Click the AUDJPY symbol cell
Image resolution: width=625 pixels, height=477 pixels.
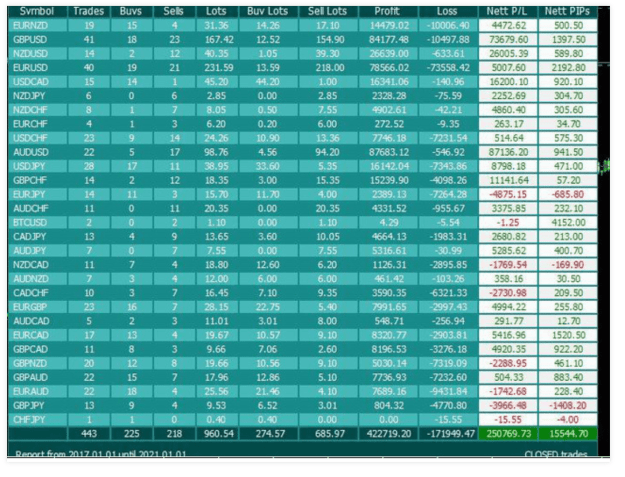[37, 251]
